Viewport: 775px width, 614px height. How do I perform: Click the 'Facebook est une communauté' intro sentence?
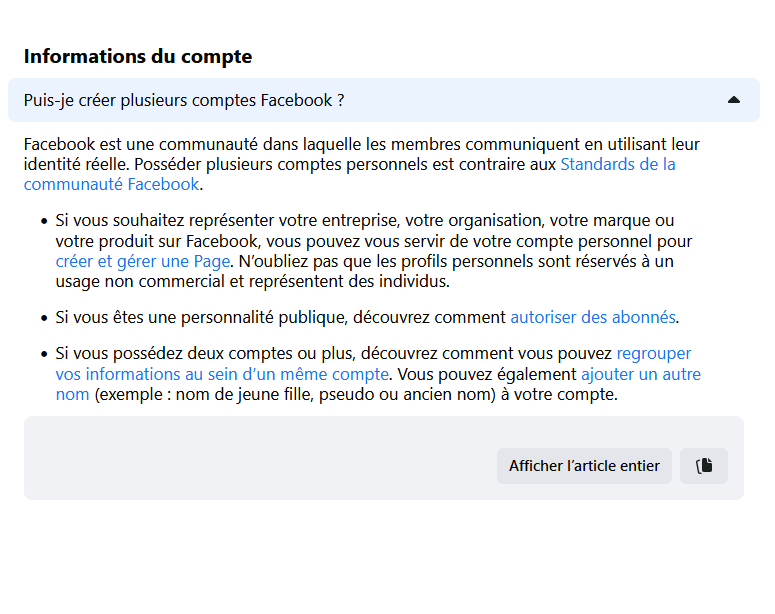pyautogui.click(x=200, y=144)
